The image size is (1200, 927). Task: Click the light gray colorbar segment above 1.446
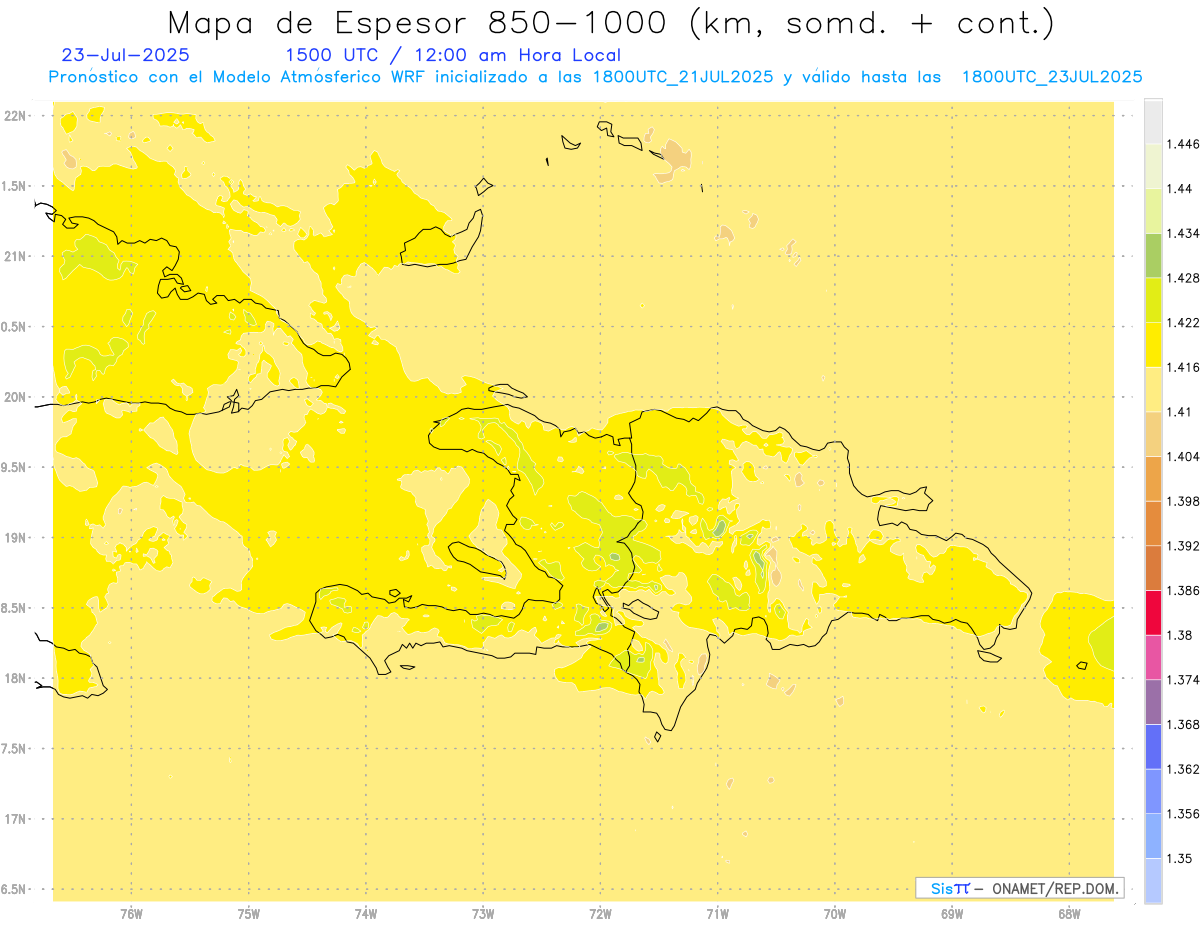(x=1153, y=122)
